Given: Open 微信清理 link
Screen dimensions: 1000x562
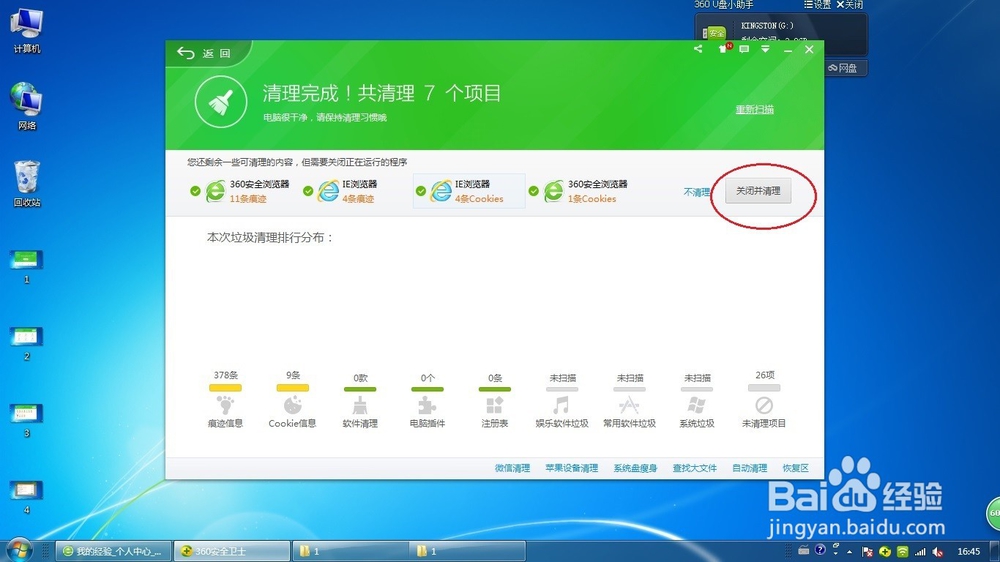Looking at the screenshot, I should coord(512,468).
